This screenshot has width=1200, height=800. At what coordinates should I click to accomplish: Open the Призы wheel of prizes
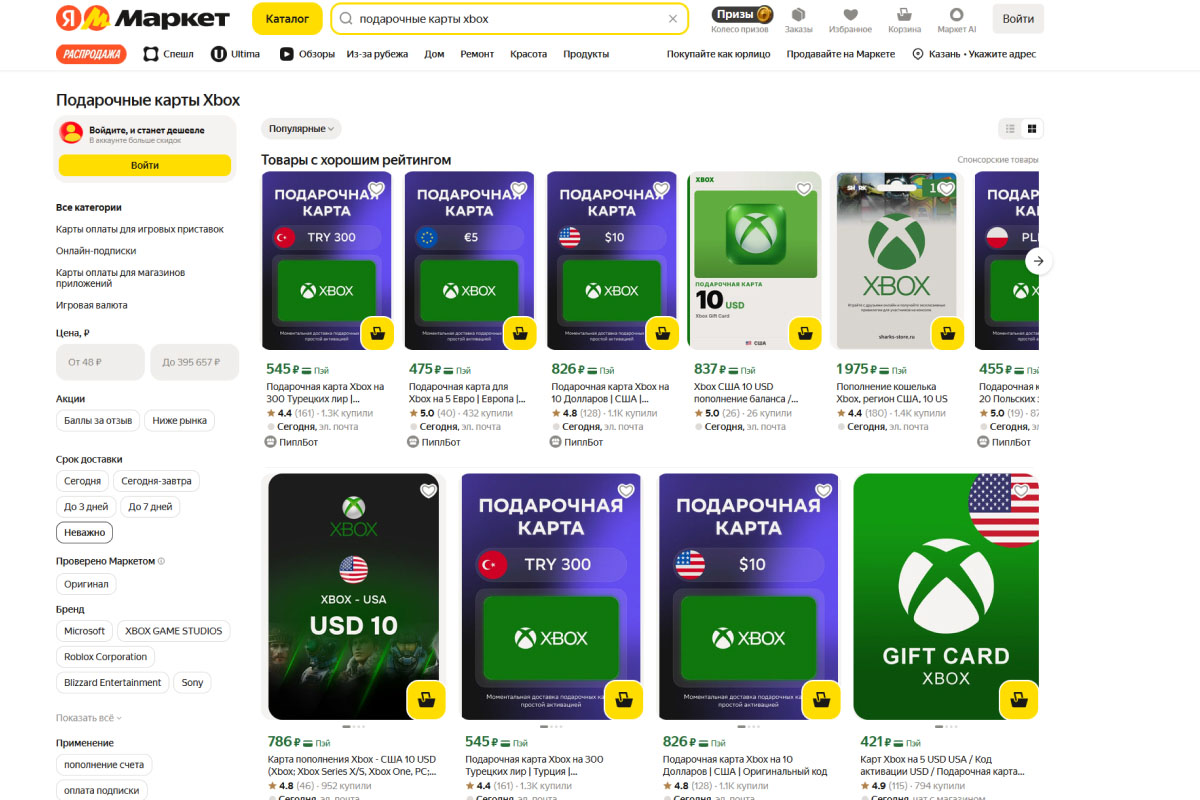pyautogui.click(x=741, y=19)
